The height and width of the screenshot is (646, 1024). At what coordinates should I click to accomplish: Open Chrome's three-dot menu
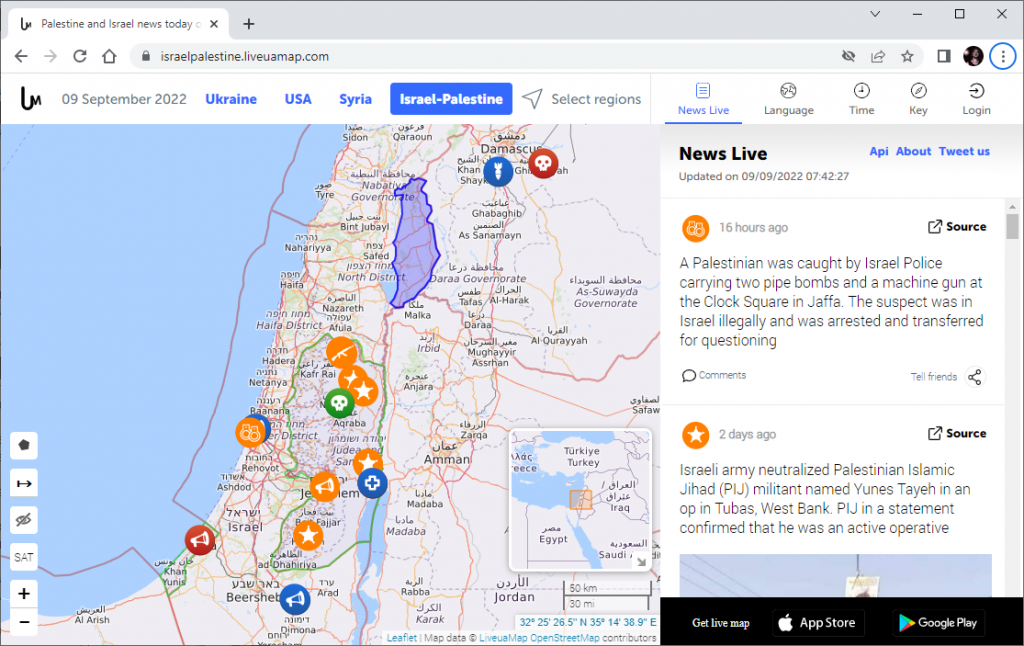tap(1003, 56)
